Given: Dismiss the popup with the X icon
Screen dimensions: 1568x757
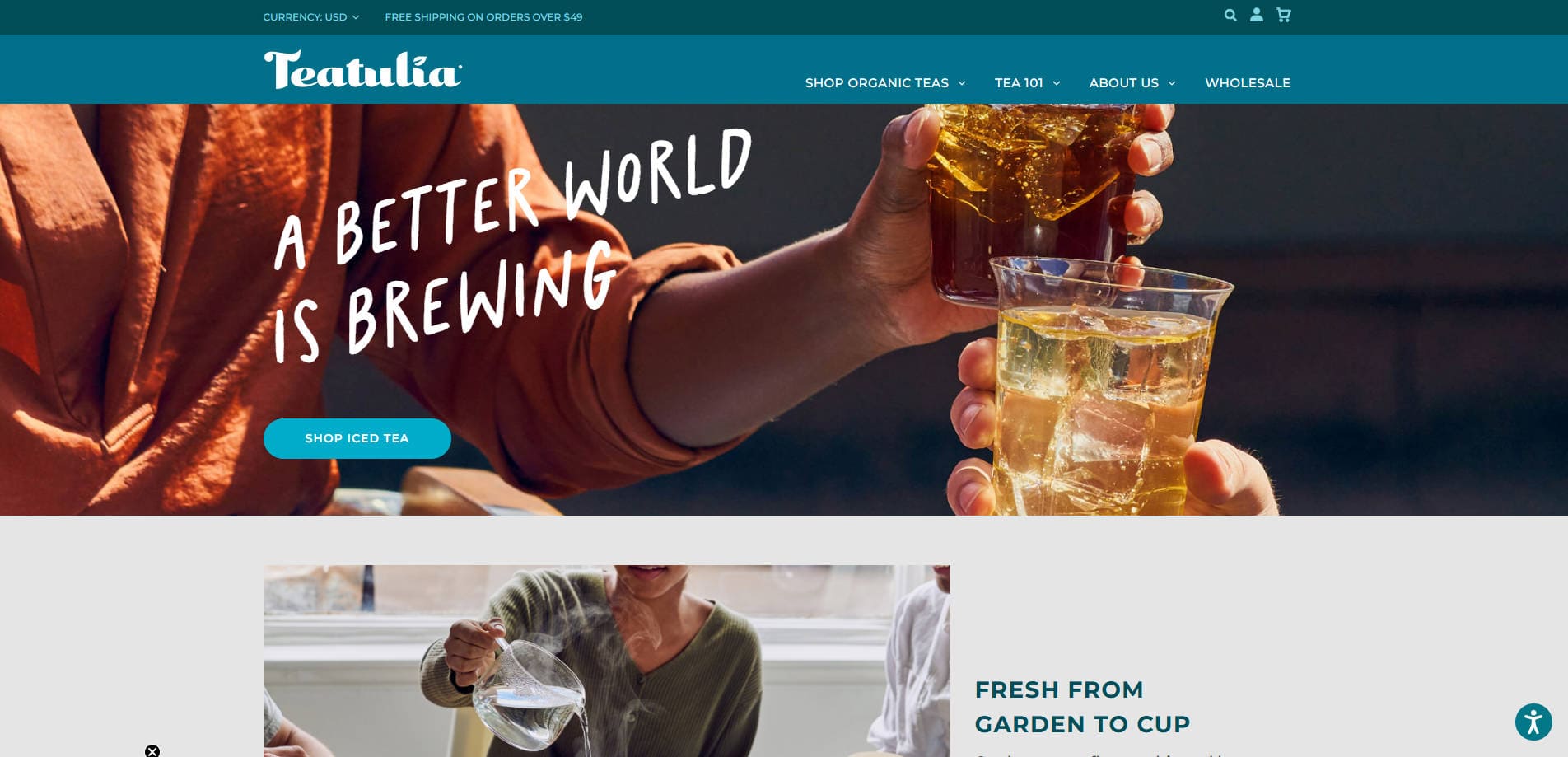Looking at the screenshot, I should click(x=152, y=750).
